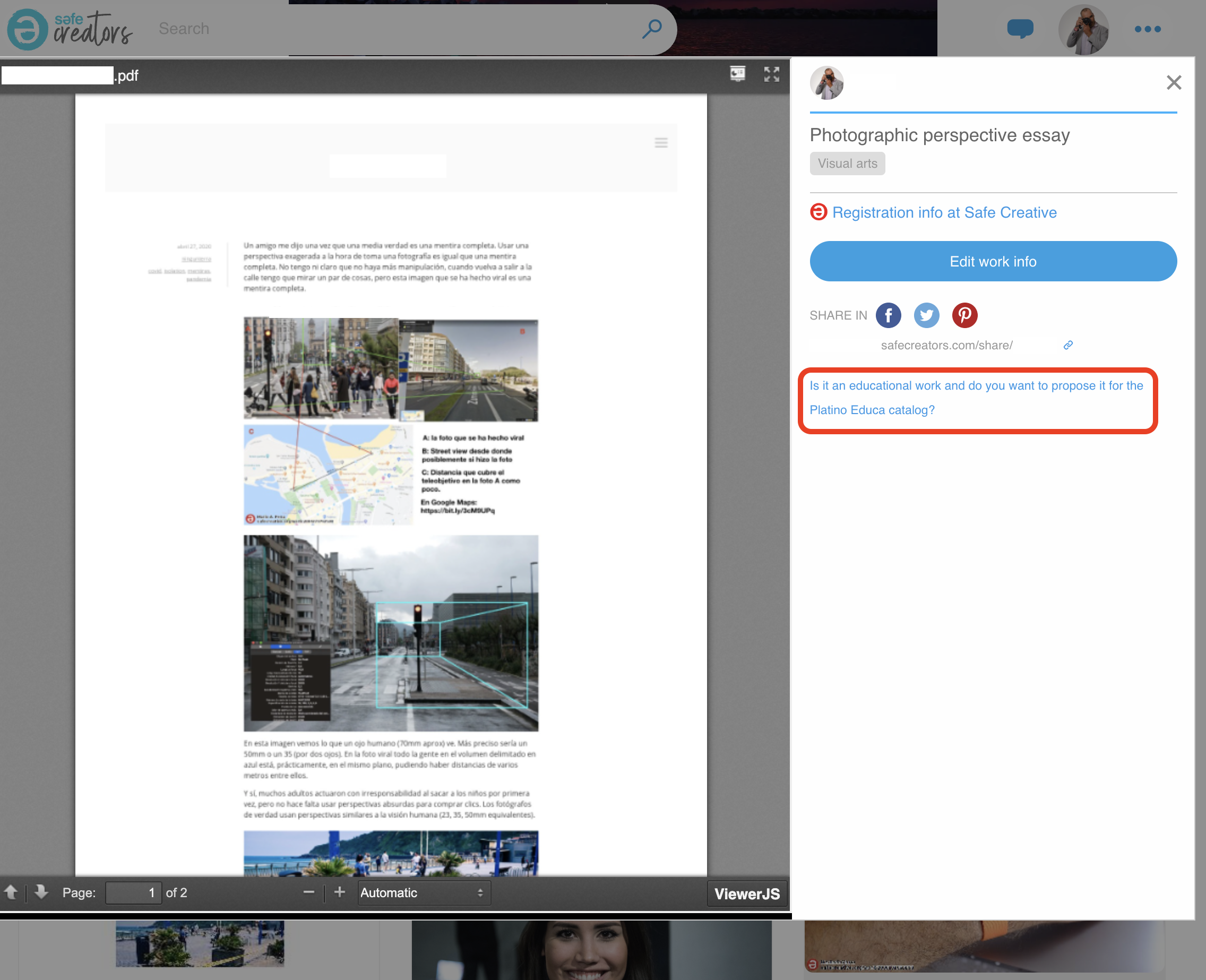Click the search magnifier icon

[652, 28]
